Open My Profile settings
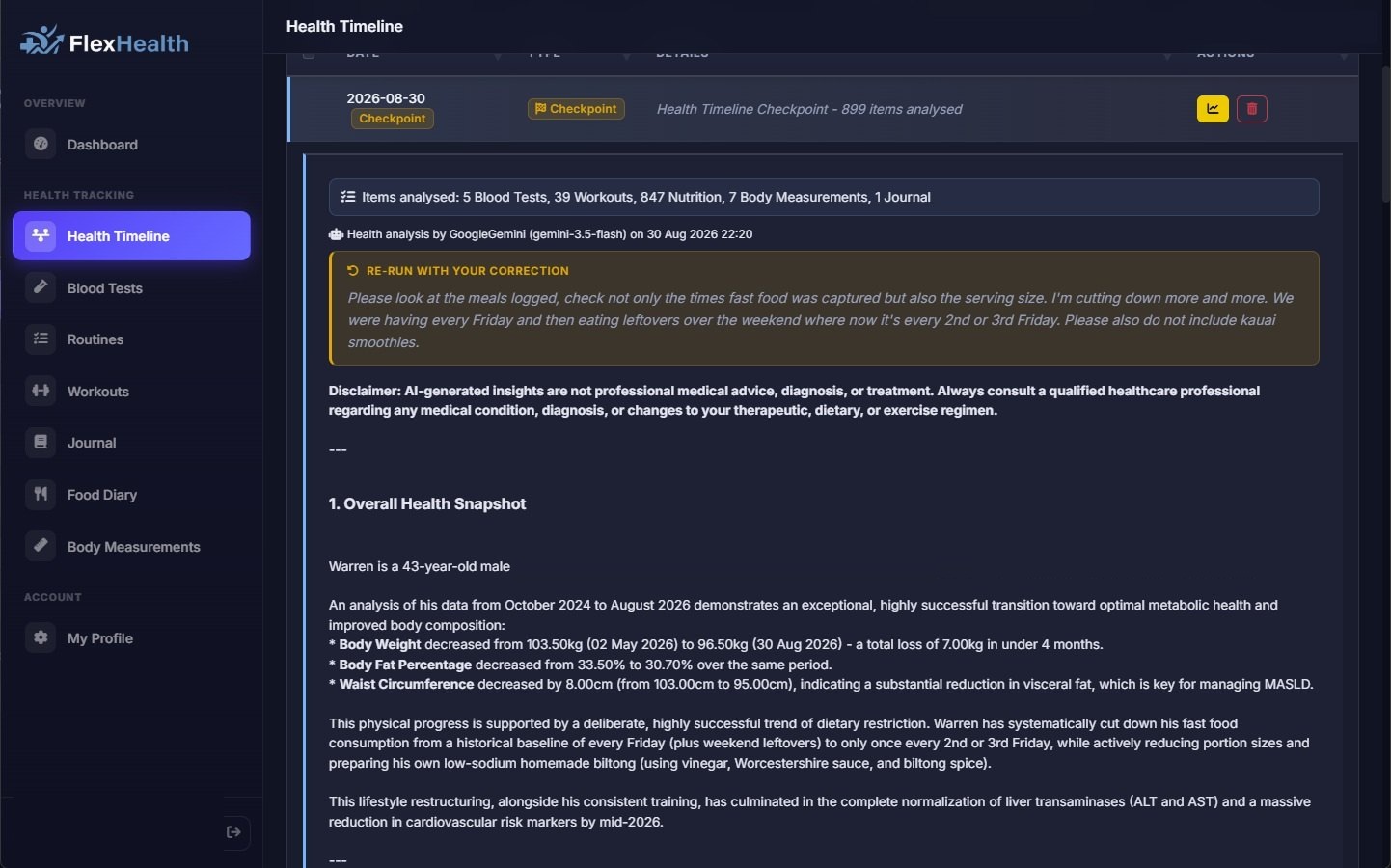This screenshot has height=868, width=1391. pyautogui.click(x=131, y=637)
